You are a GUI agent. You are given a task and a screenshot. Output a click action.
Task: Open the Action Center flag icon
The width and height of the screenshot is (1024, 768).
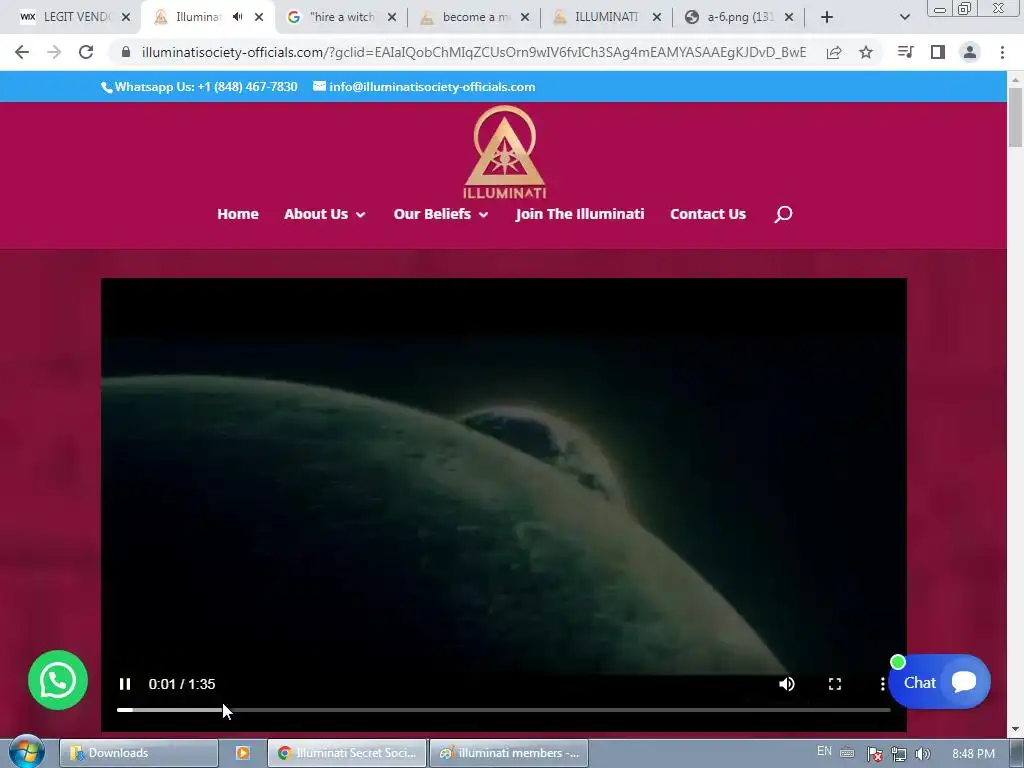pyautogui.click(x=874, y=754)
